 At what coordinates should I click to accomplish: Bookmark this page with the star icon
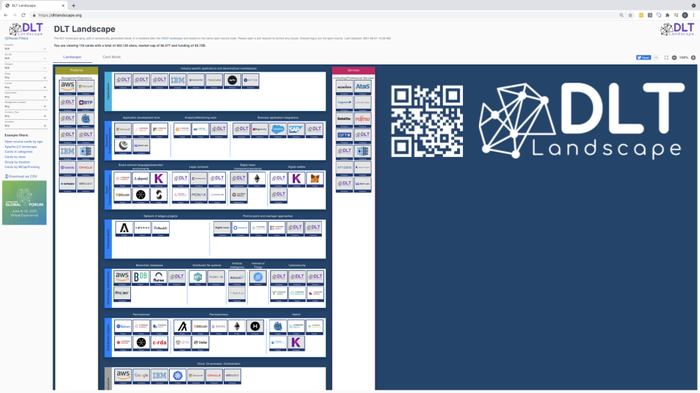coord(630,15)
